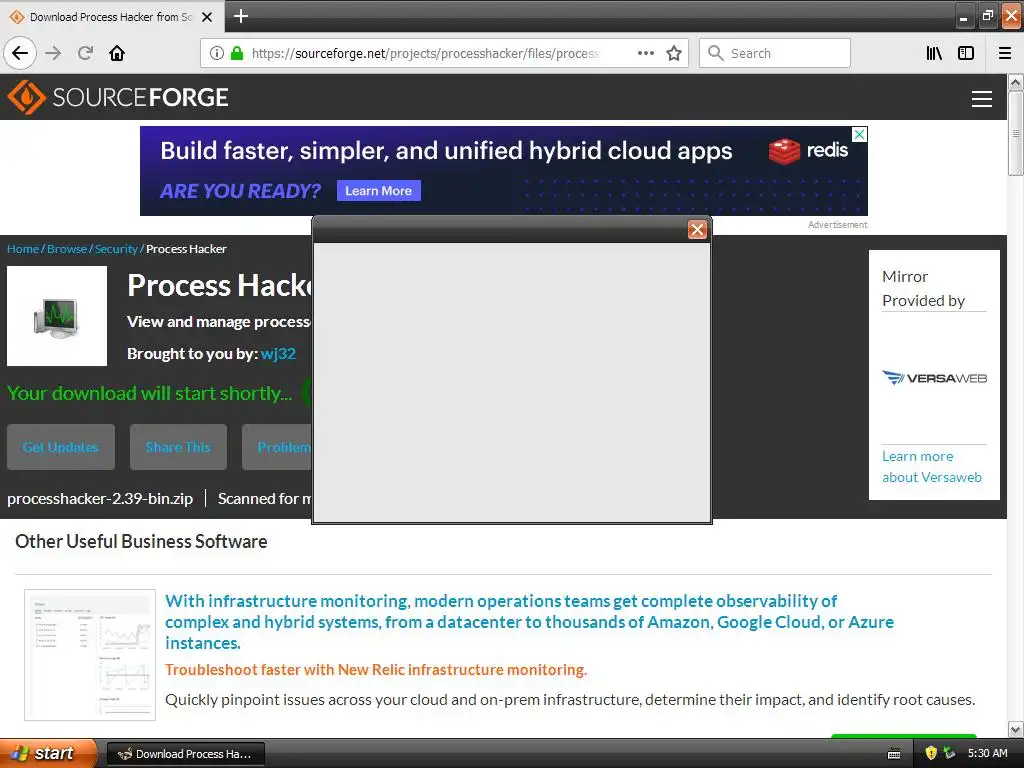This screenshot has width=1024, height=768.
Task: Click the Process Hacker project icon
Action: [x=57, y=316]
